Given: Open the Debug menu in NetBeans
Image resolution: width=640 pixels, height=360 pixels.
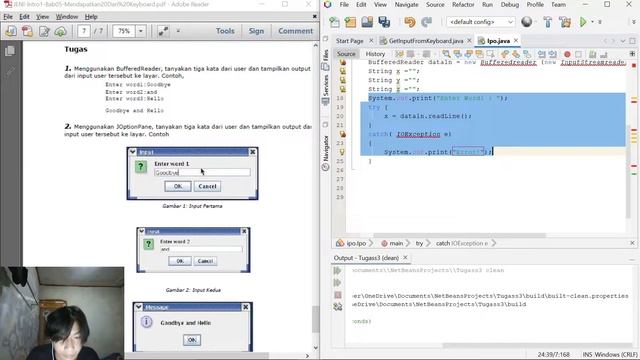Looking at the screenshot, I should 510,4.
